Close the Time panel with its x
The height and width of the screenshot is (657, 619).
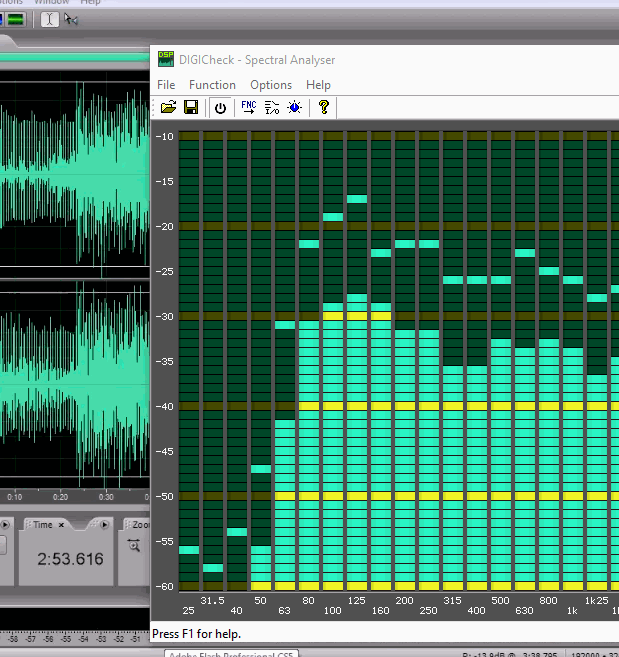pyautogui.click(x=61, y=525)
